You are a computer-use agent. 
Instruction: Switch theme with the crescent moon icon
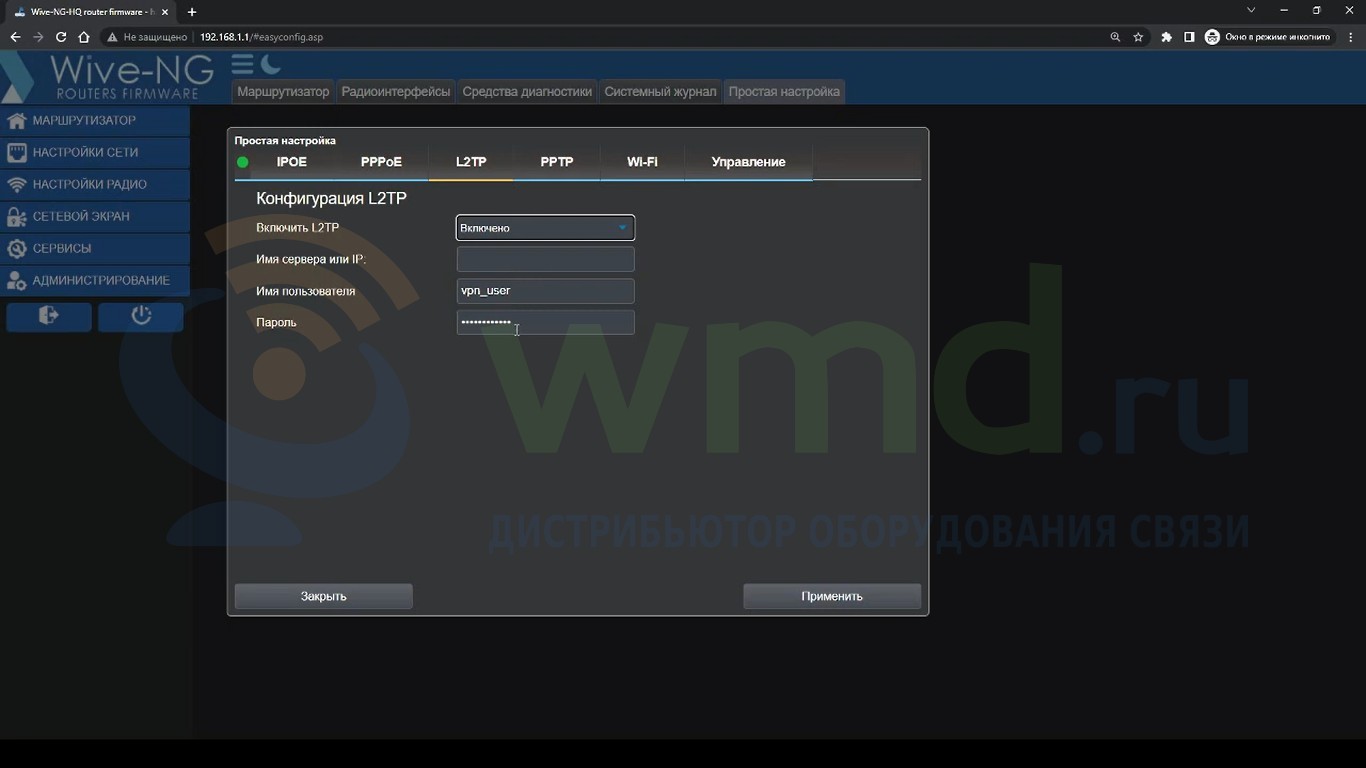pos(271,65)
